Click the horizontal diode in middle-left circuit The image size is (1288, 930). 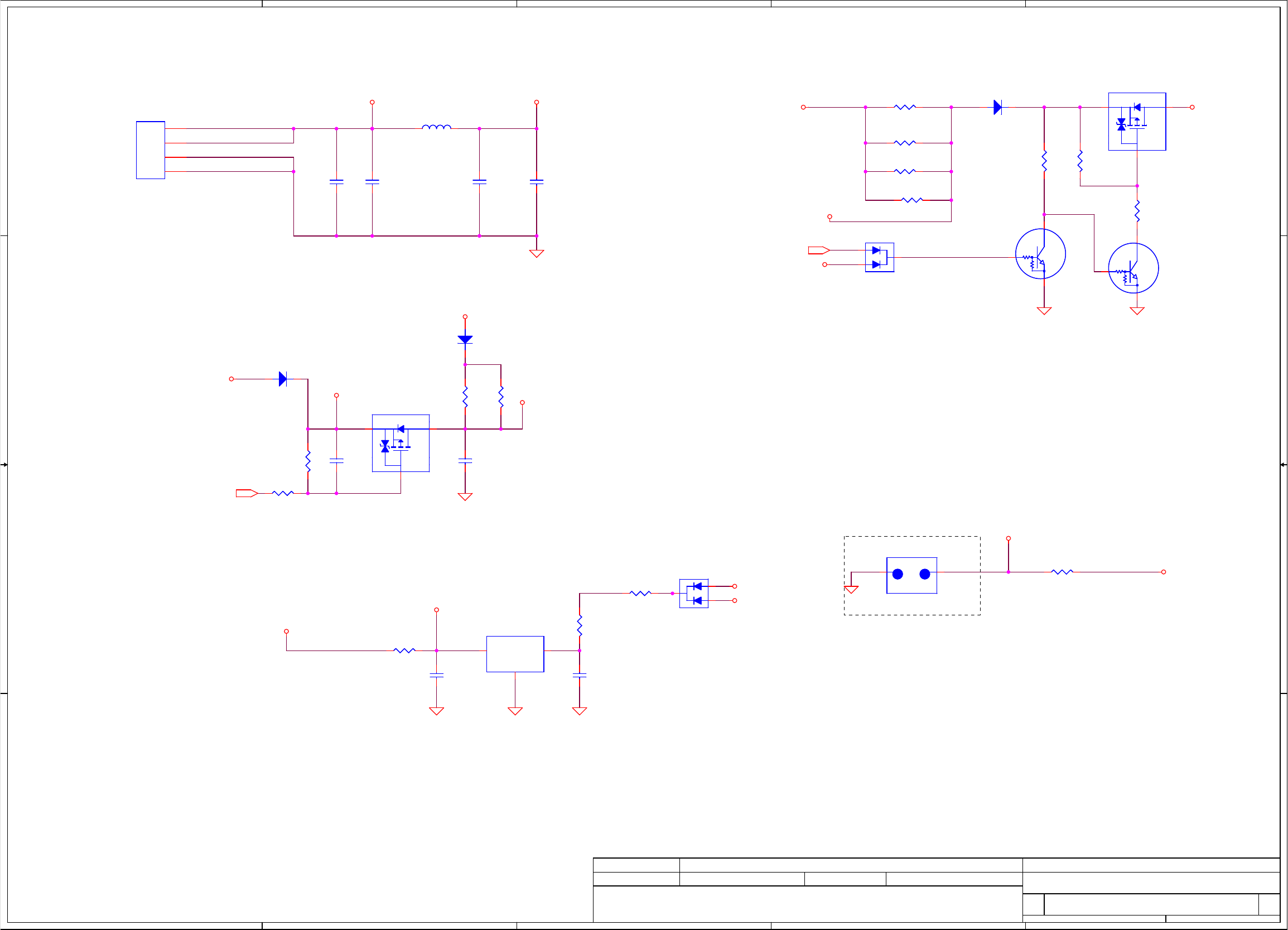(x=283, y=379)
